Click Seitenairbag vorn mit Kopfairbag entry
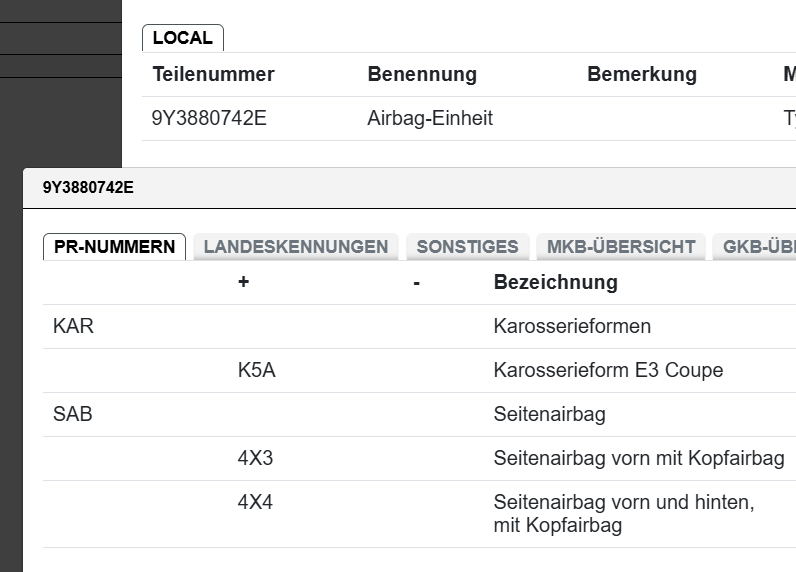This screenshot has width=796, height=572. point(639,459)
